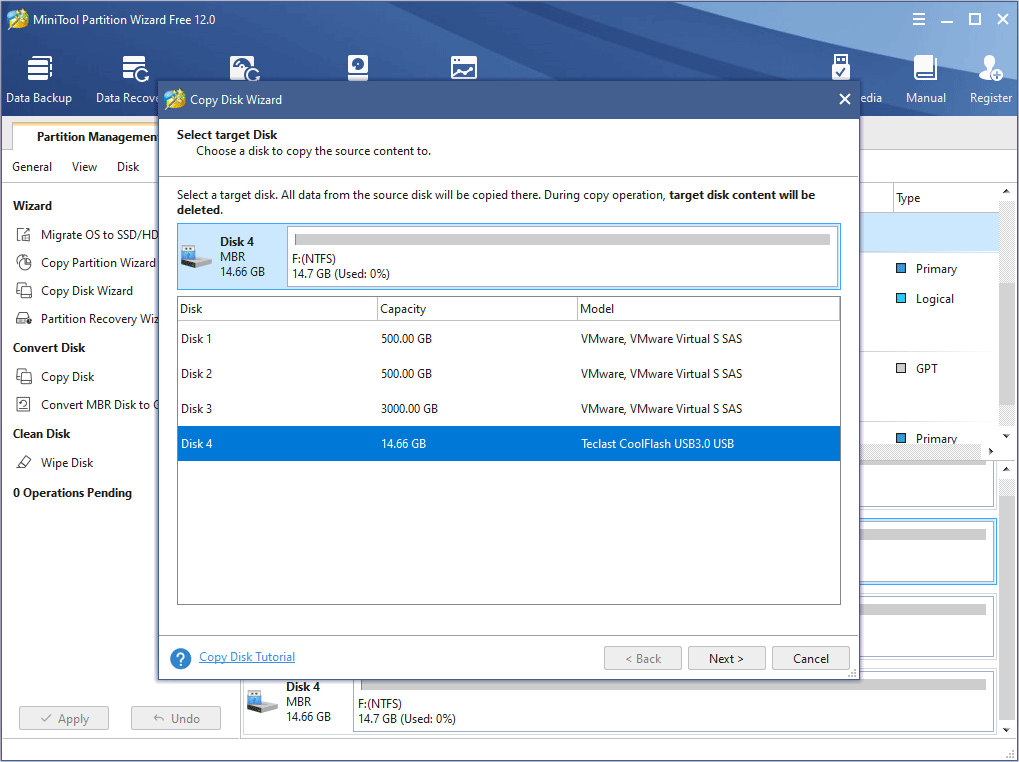Viewport: 1019px width, 762px height.
Task: Click the Apply button
Action: tap(64, 718)
